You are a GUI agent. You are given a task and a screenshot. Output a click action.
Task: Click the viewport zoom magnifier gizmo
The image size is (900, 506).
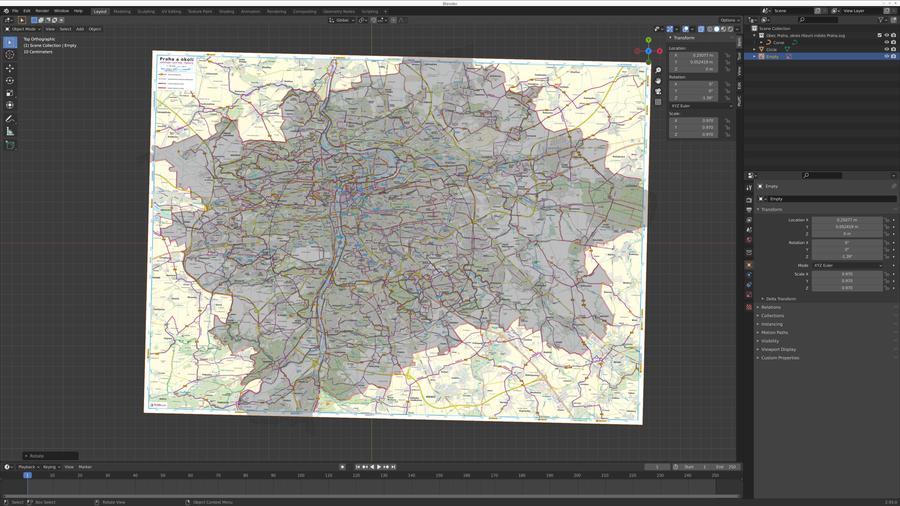click(x=658, y=71)
